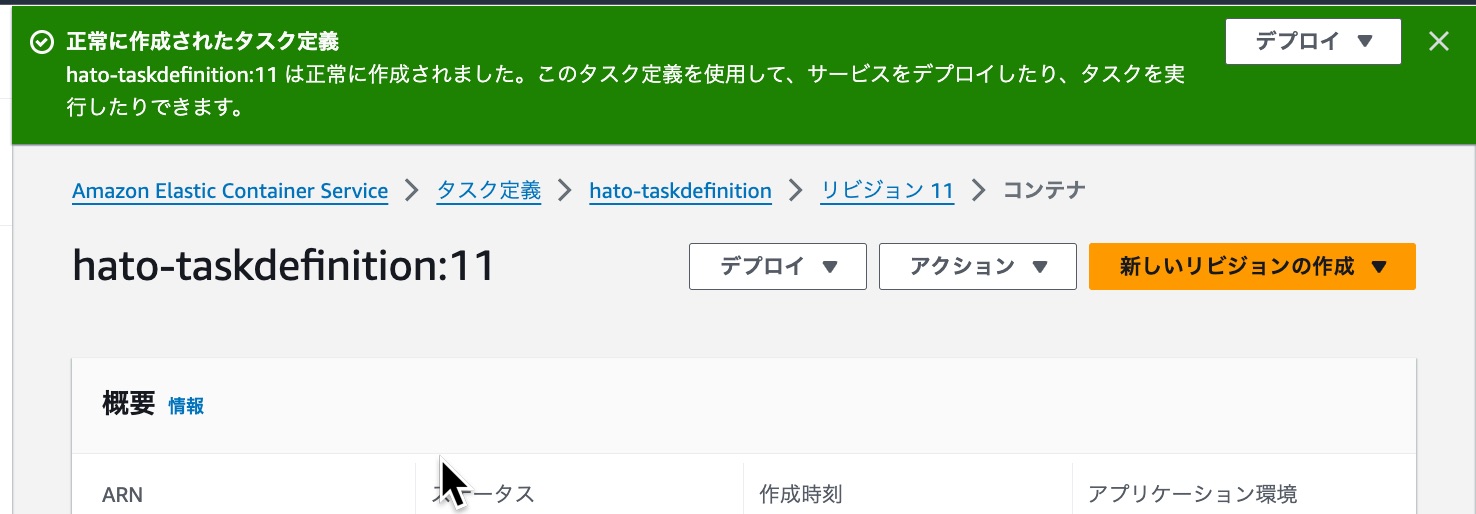This screenshot has width=1476, height=514.
Task: Click the green success checkmark icon
Action: point(41,42)
